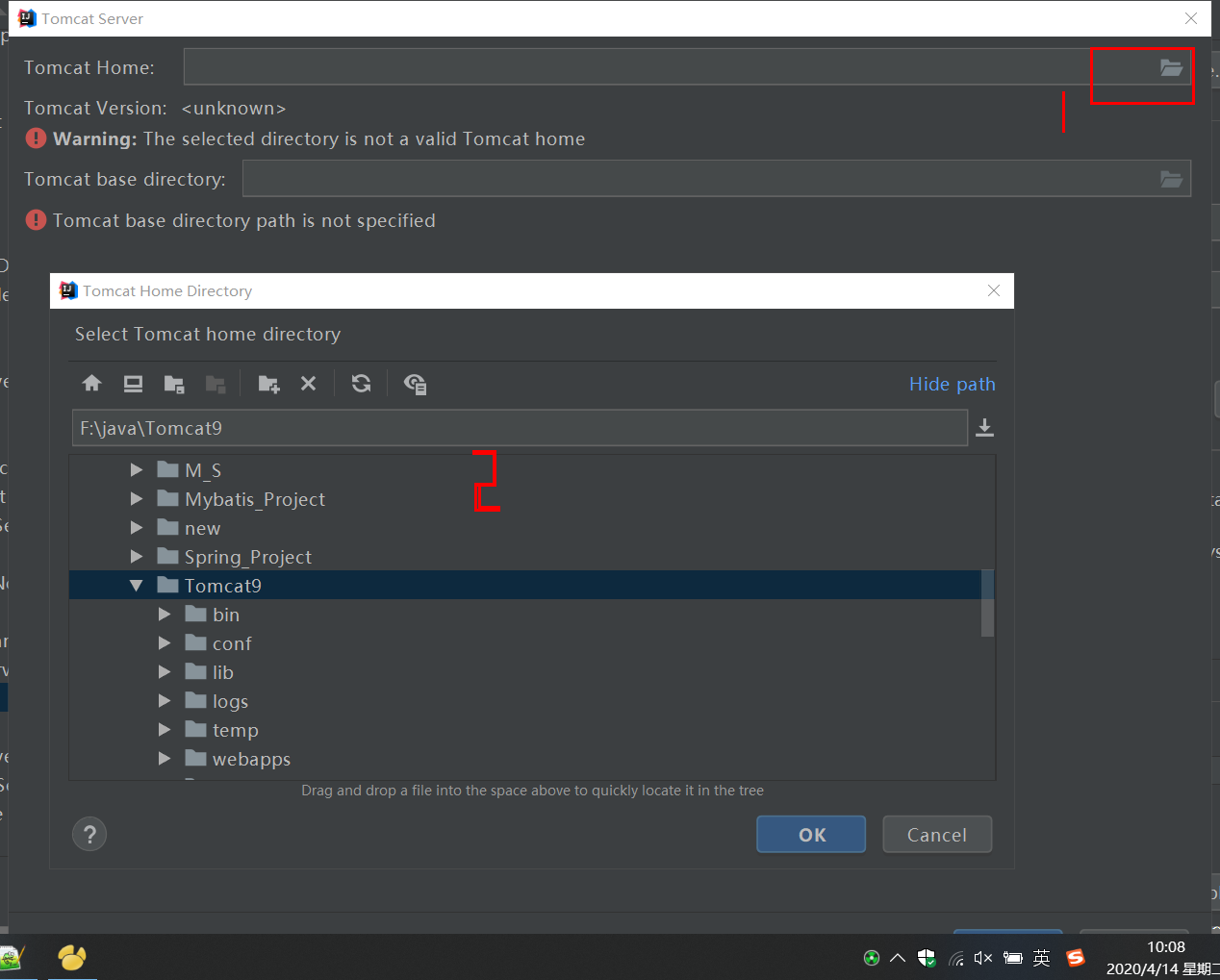Jump to Desktop directory icon
The image size is (1220, 980).
tap(133, 384)
